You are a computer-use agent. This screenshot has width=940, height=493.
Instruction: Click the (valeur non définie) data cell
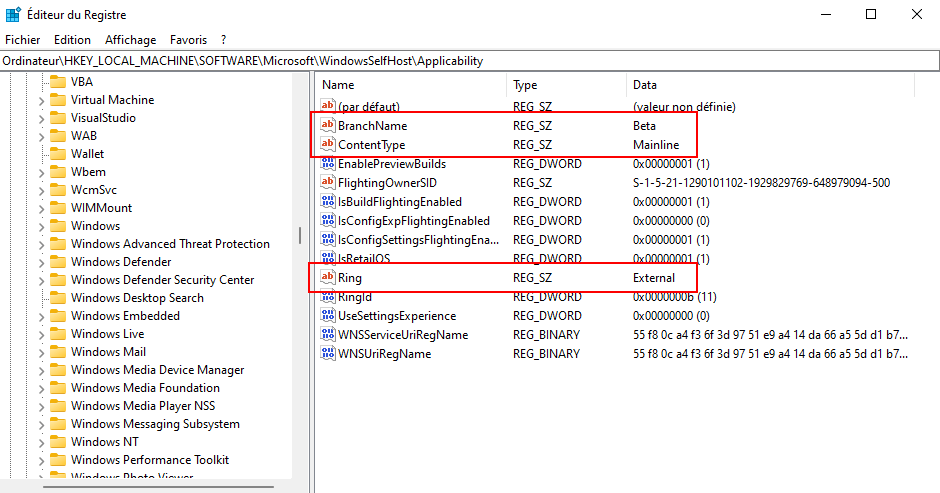684,107
